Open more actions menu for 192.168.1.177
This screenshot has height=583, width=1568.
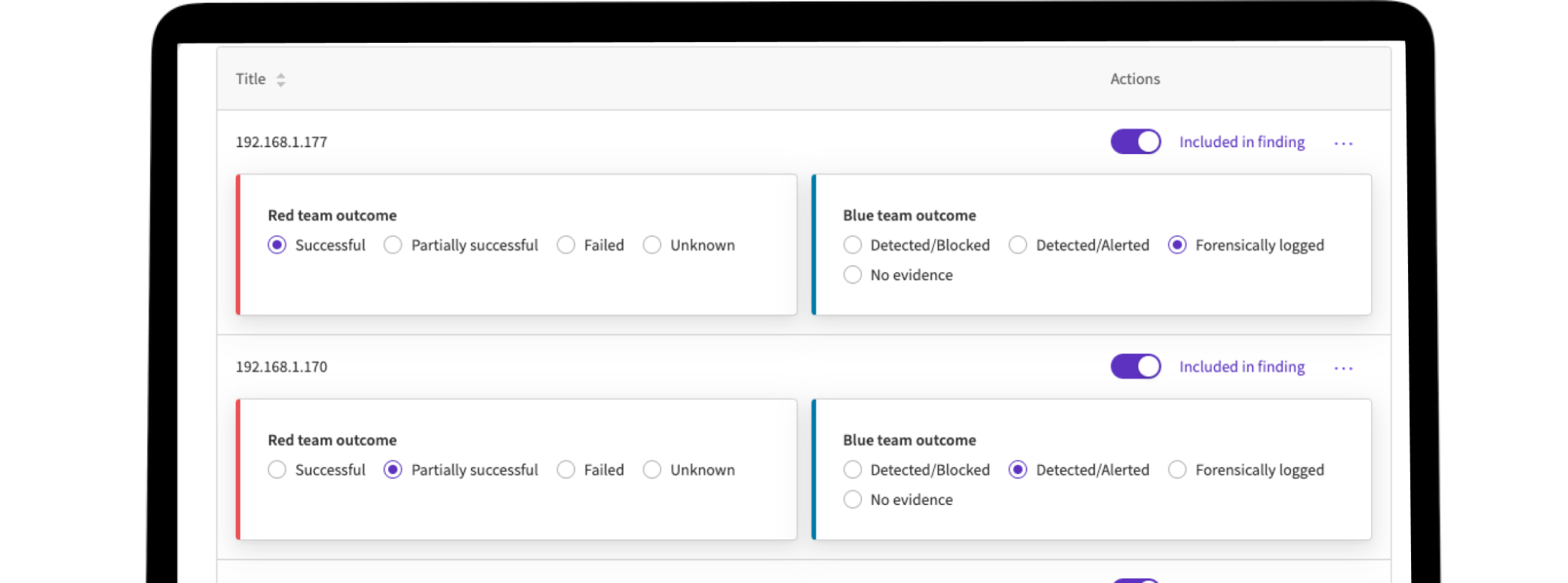(1343, 143)
